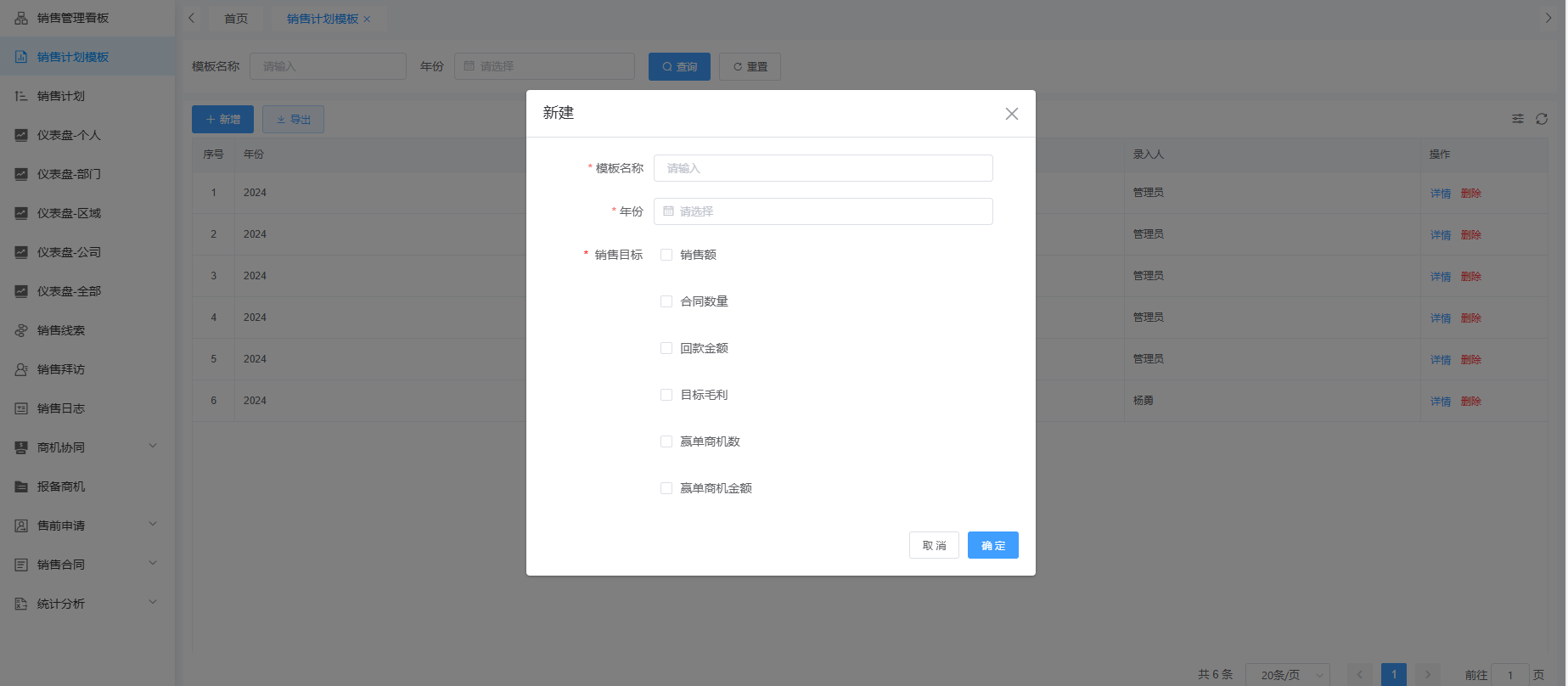Screen dimensions: 1568x686
Task: Click the 模板名称 input in dialog
Action: pyautogui.click(x=823, y=168)
